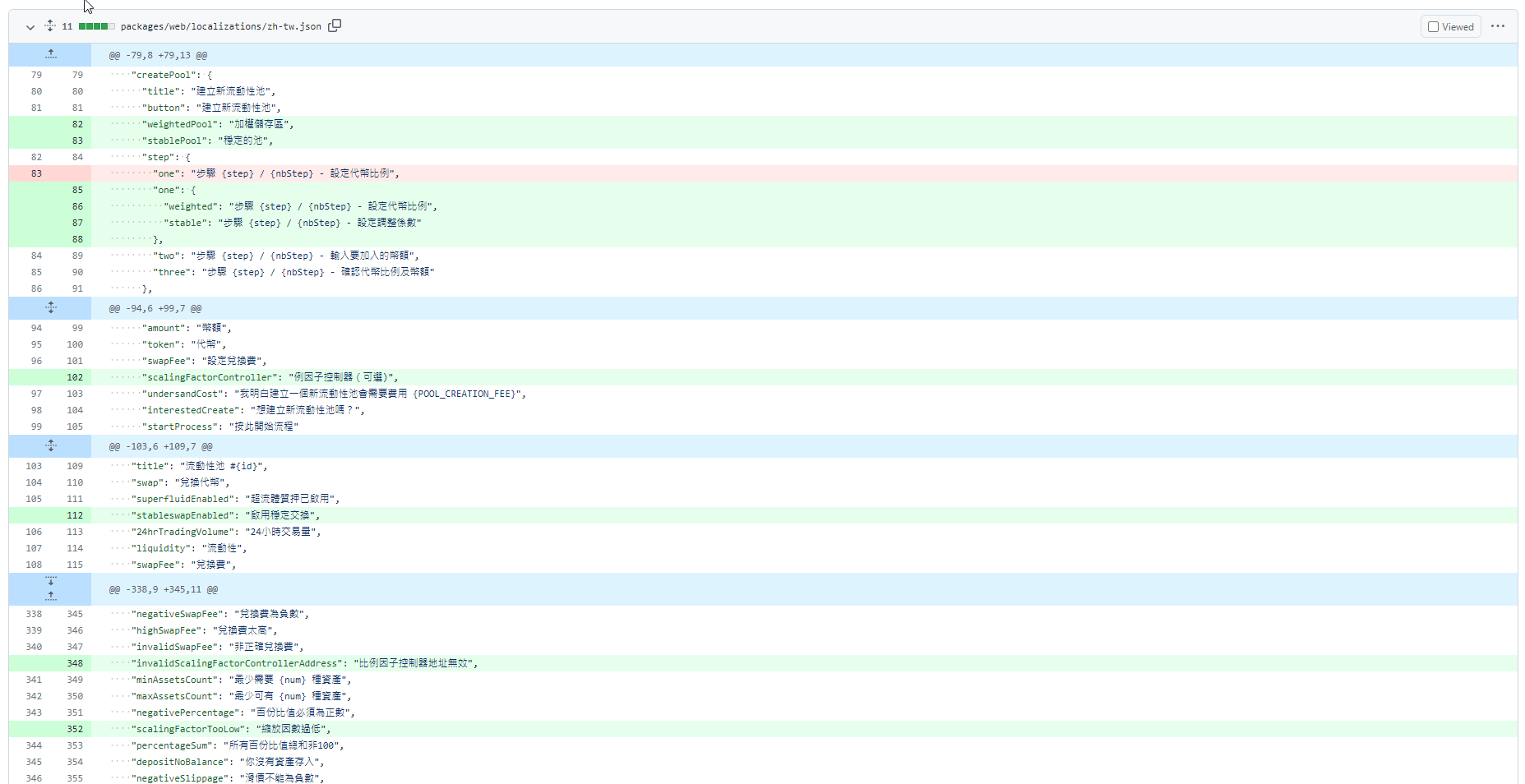The image size is (1525, 784).
Task: Expand hidden lines at hunk -94,6 +99,7
Action: (51, 308)
